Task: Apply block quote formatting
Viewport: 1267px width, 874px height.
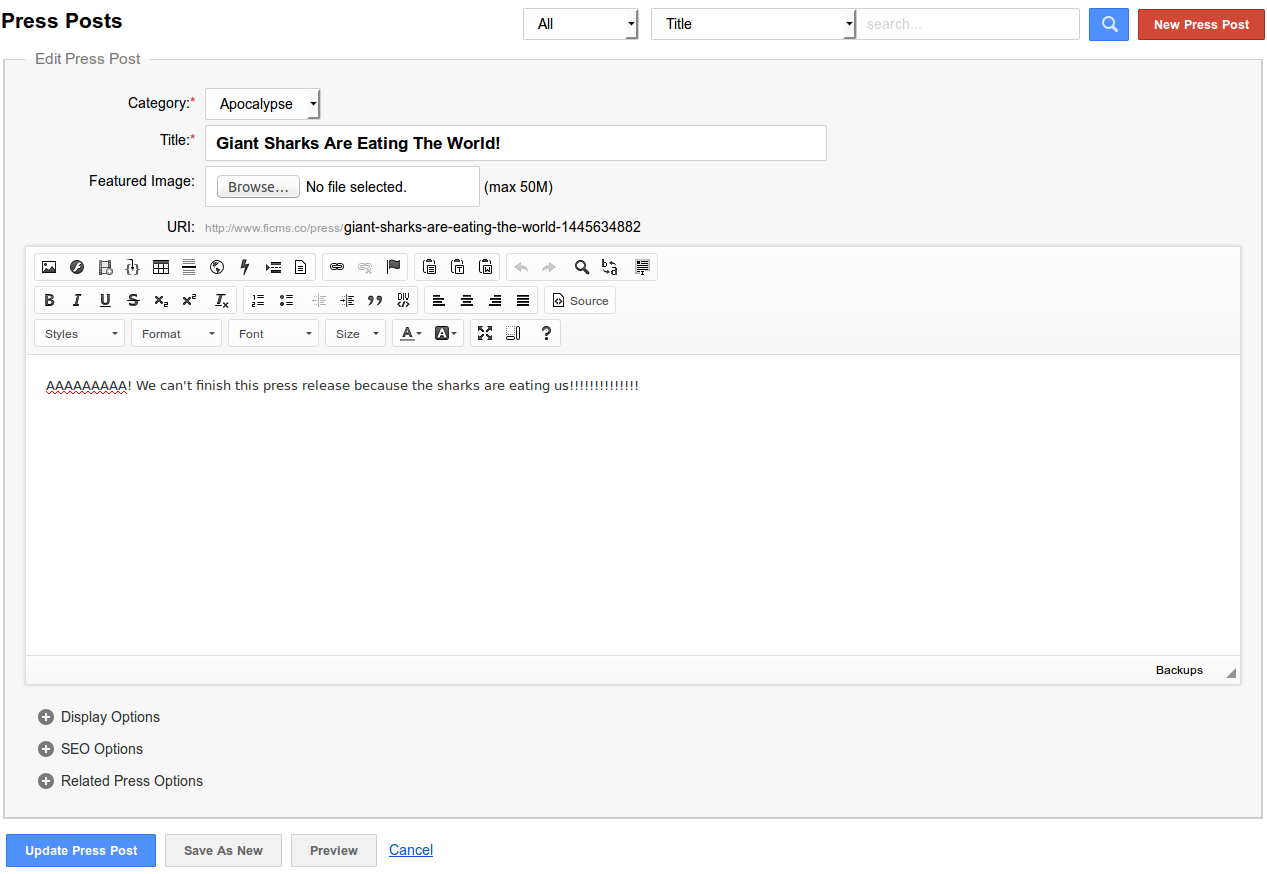Action: click(375, 300)
